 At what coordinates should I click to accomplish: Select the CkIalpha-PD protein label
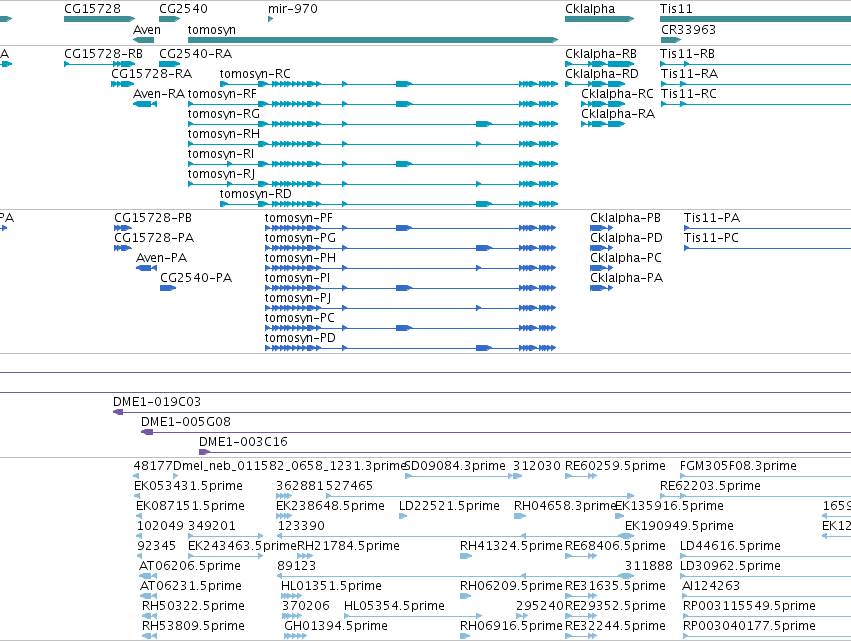[626, 238]
